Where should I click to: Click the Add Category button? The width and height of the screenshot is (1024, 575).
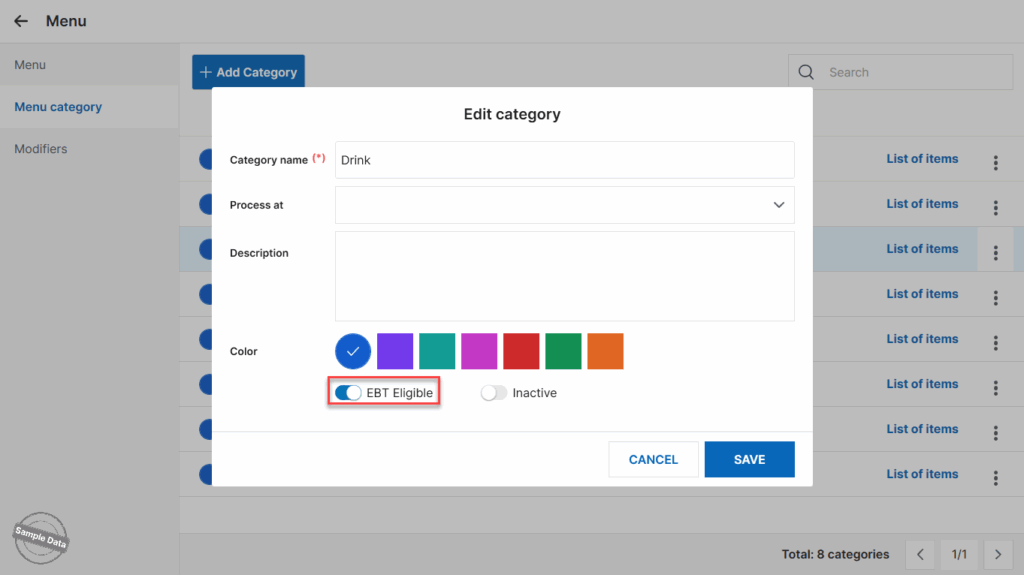(248, 72)
